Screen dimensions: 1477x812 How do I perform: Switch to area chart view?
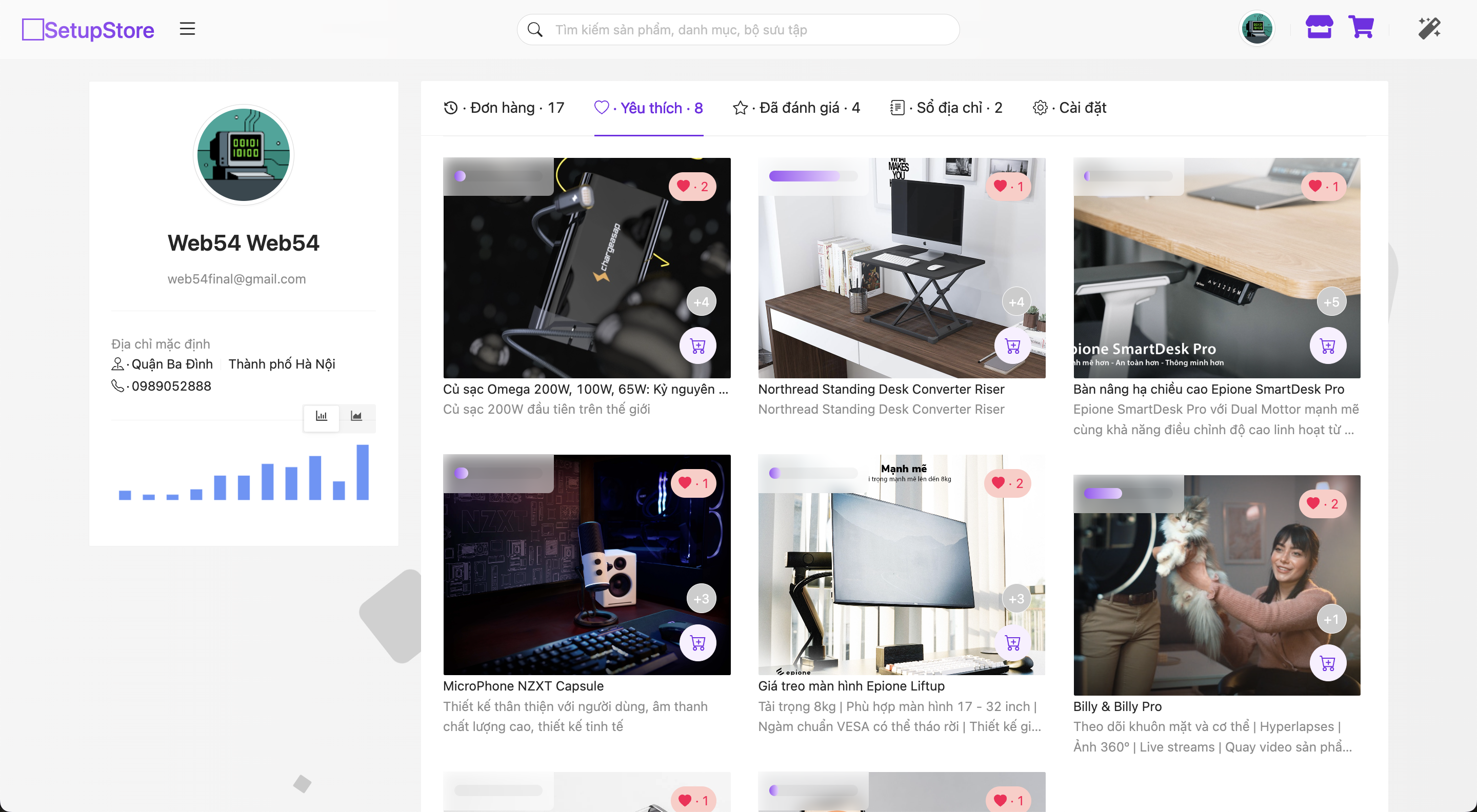[x=356, y=416]
